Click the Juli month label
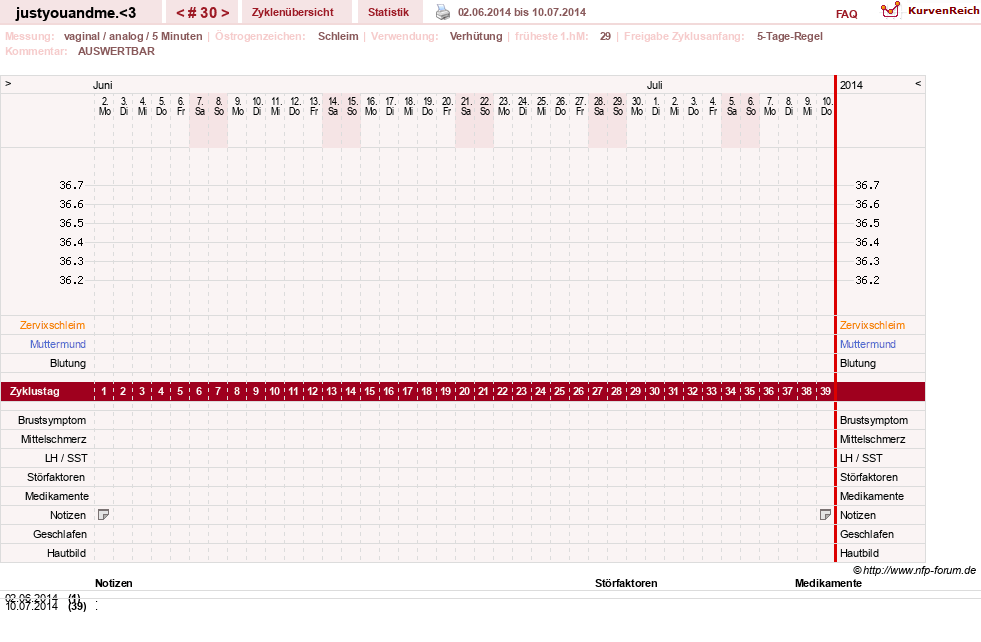The height and width of the screenshot is (642, 981). pos(654,85)
